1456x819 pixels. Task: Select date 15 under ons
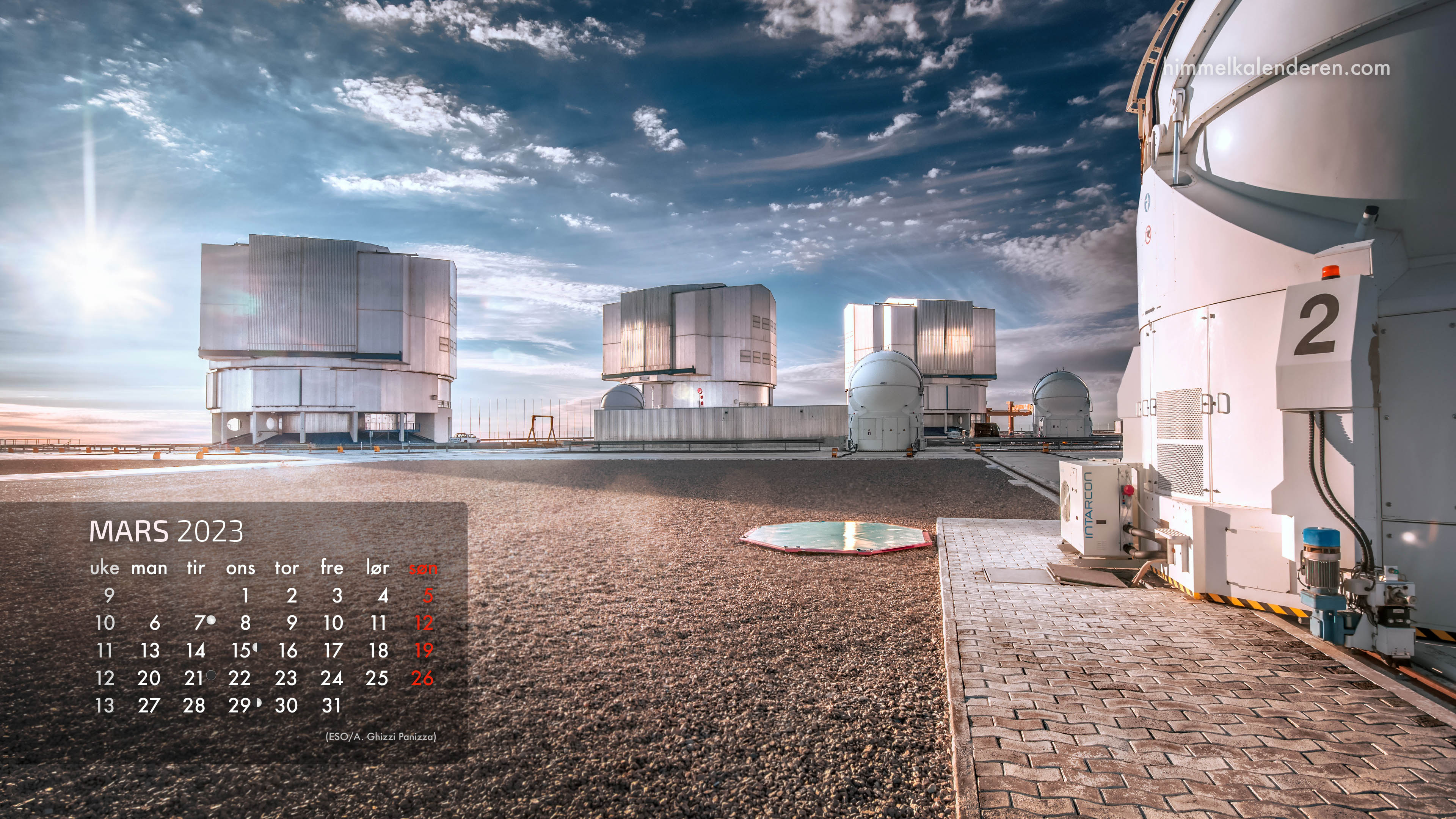coord(242,651)
